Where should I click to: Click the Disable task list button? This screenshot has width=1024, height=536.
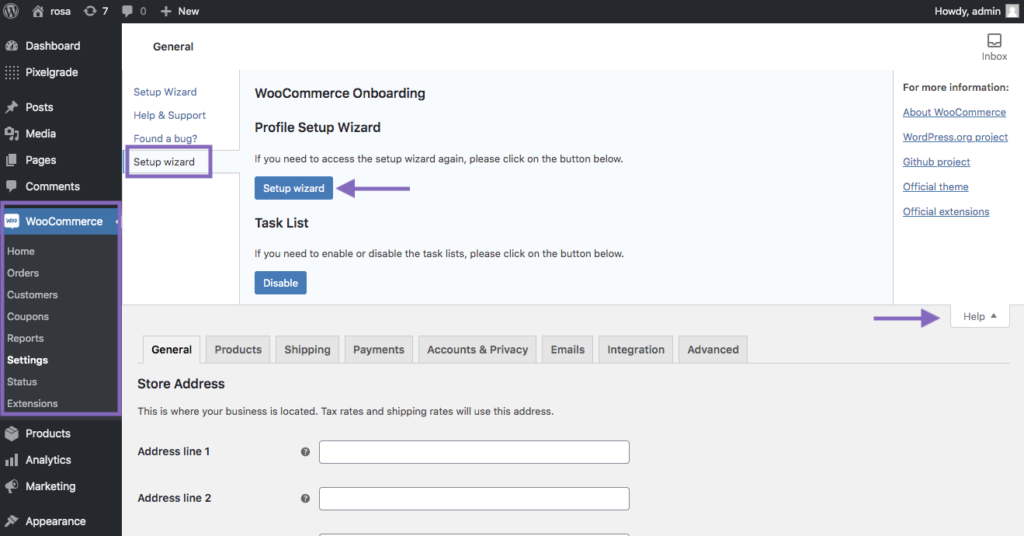[280, 283]
